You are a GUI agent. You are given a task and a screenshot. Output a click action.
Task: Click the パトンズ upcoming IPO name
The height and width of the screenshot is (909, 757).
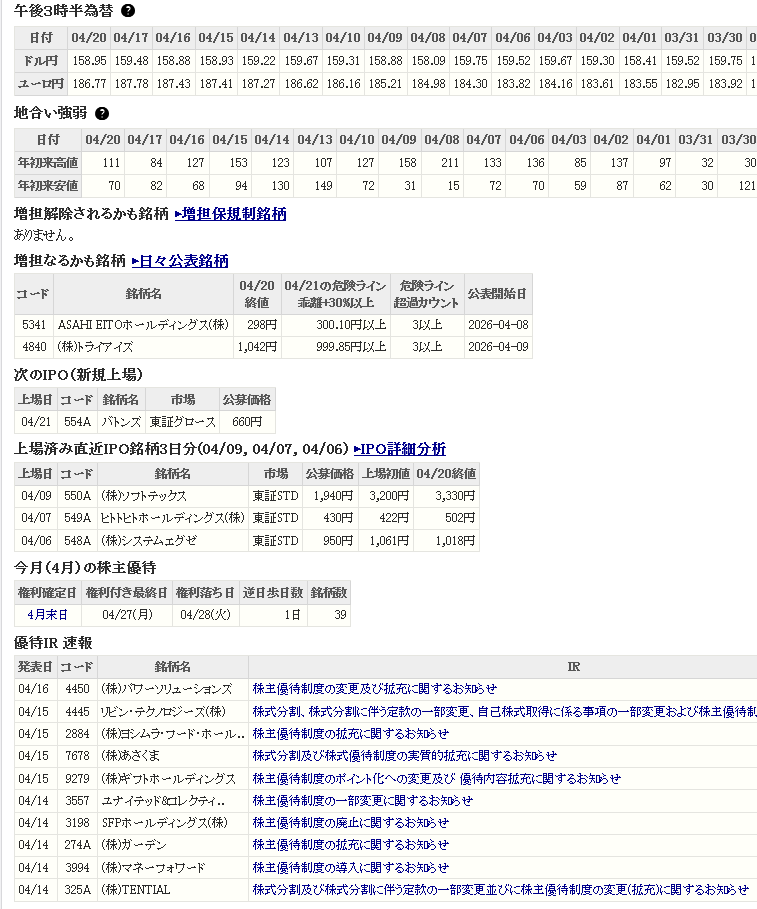point(120,422)
